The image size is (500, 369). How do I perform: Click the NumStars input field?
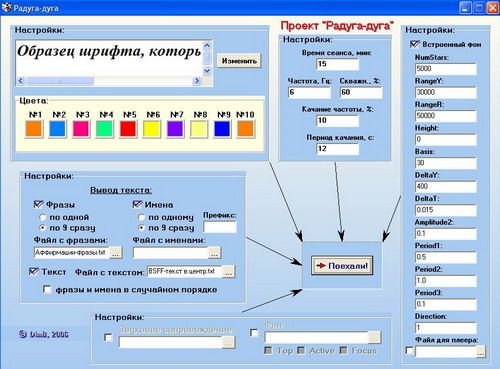446,69
